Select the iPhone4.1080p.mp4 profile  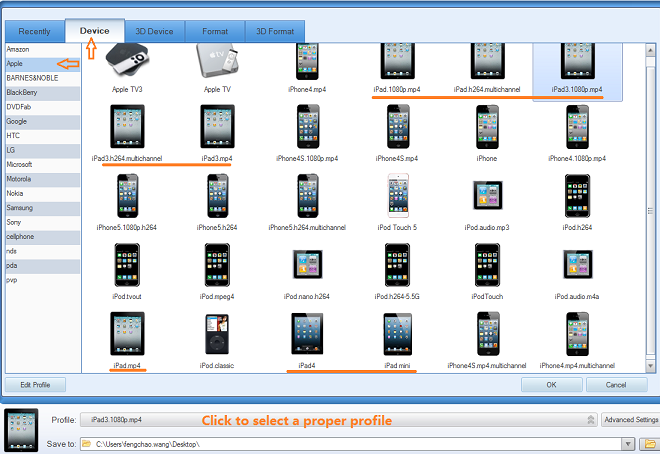coord(578,127)
